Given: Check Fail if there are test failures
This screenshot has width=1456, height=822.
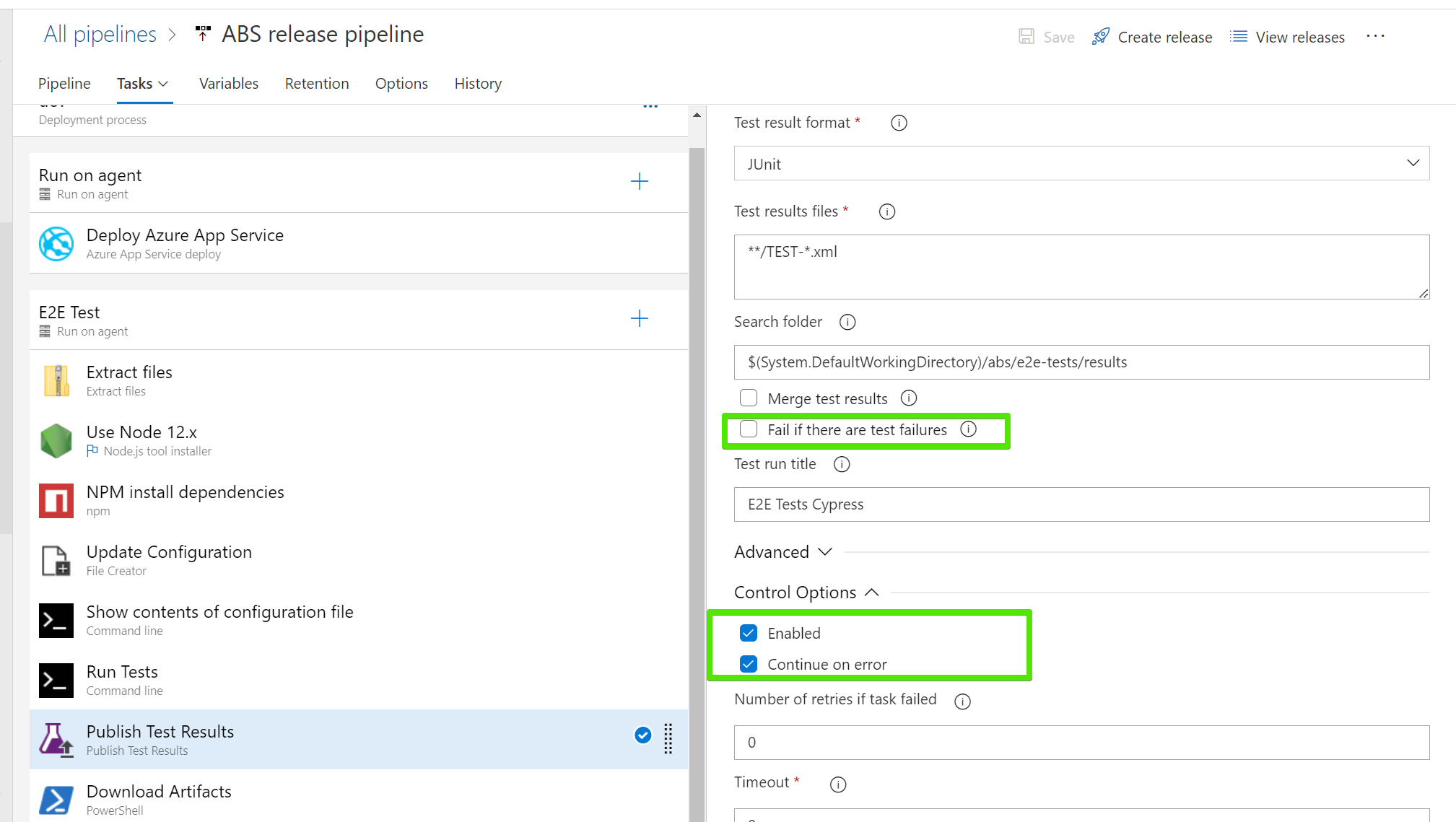Looking at the screenshot, I should tap(749, 429).
